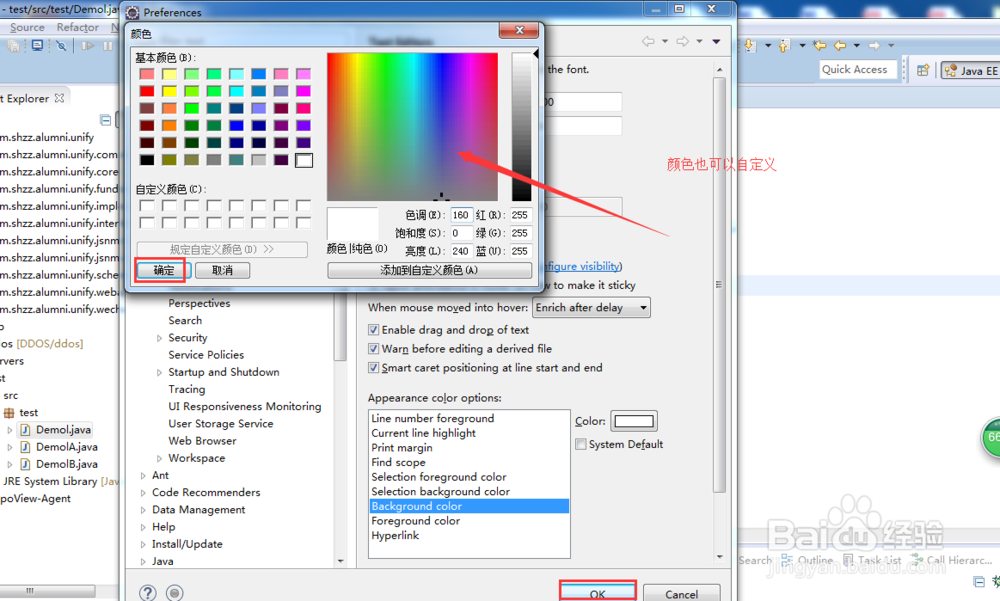Expand Install/Update node
Viewport: 1000px width, 601px height.
(x=143, y=545)
